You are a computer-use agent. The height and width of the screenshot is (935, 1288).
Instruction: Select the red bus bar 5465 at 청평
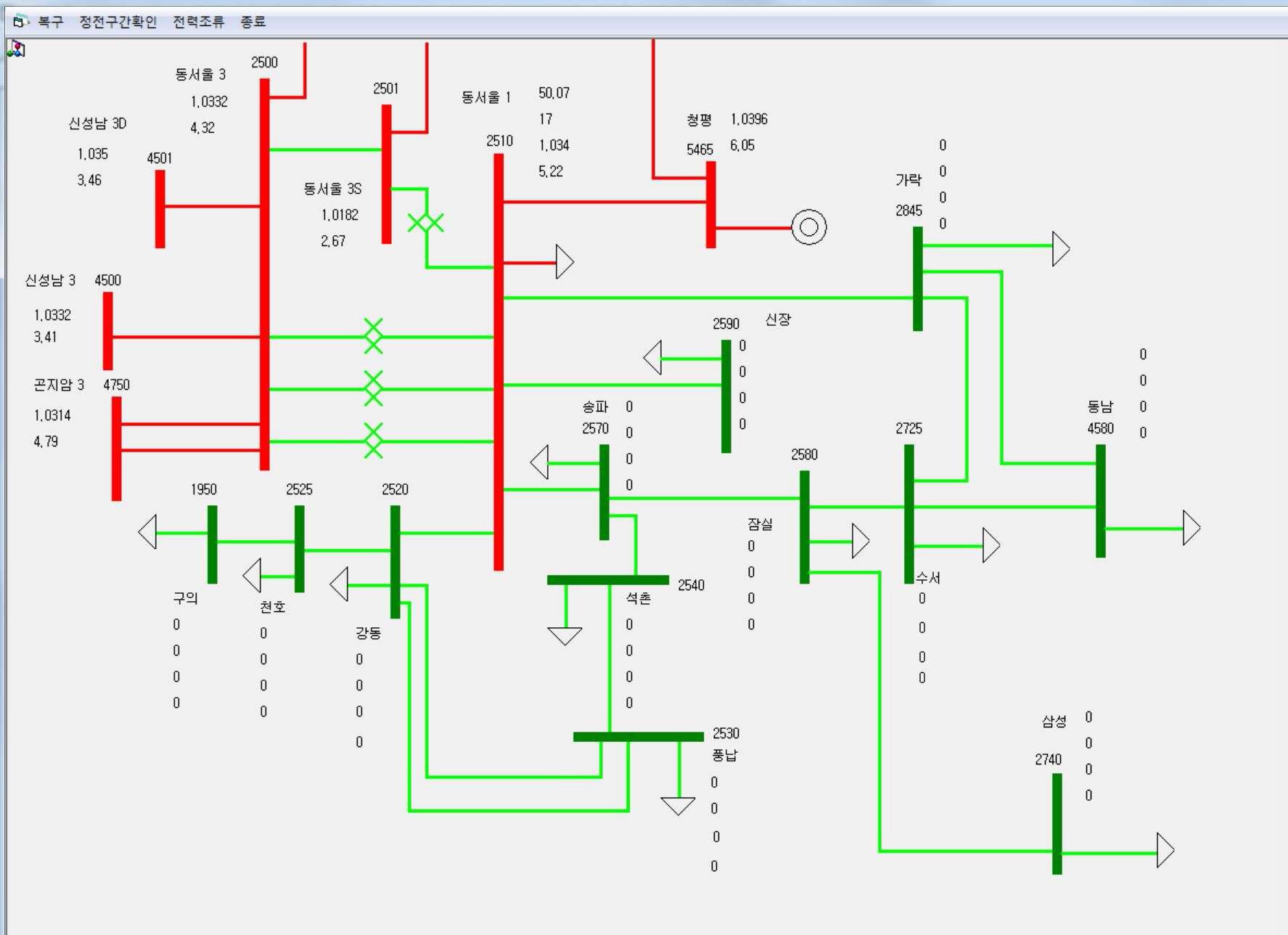[711, 205]
